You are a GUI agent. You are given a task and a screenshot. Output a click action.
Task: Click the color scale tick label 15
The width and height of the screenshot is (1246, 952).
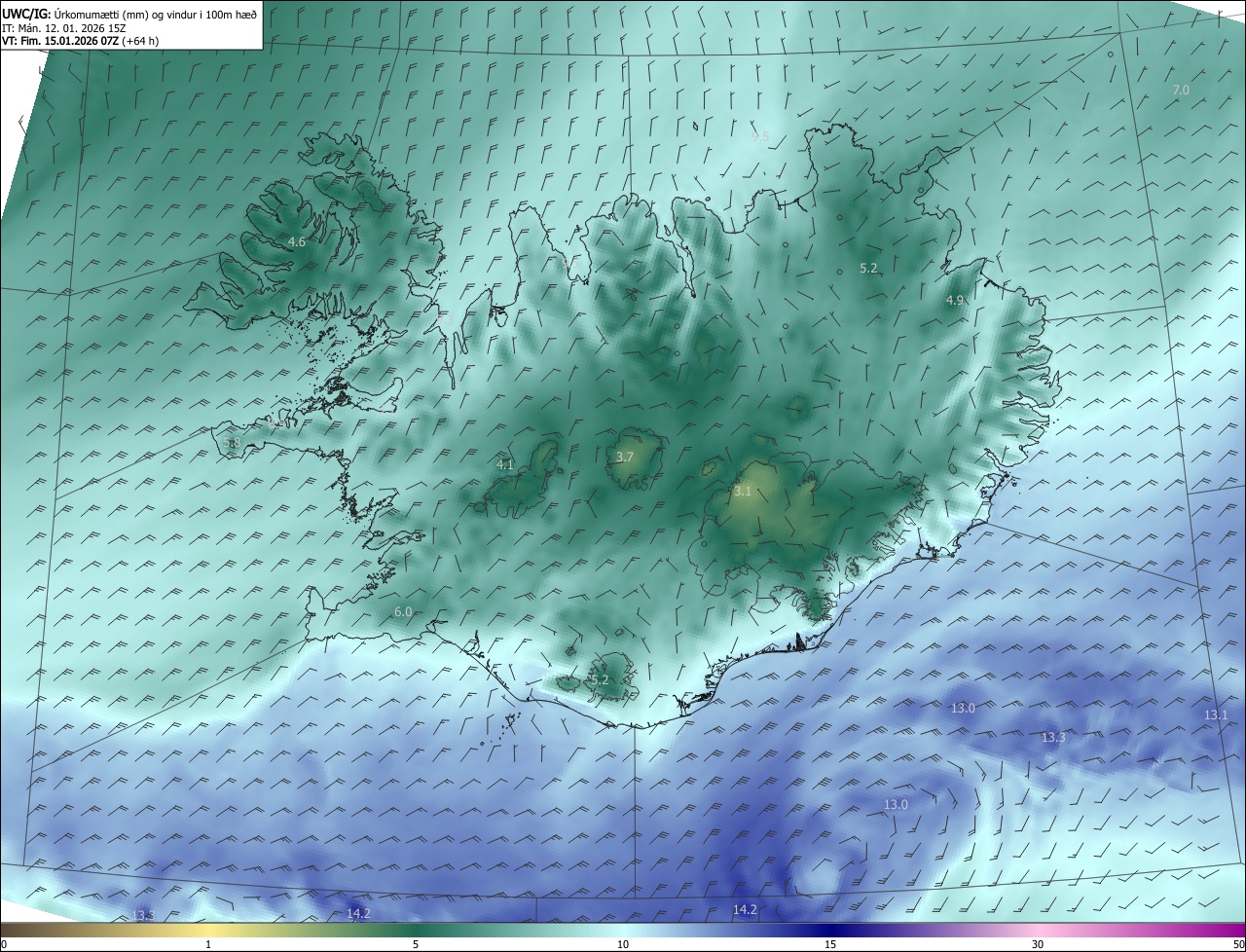(830, 944)
